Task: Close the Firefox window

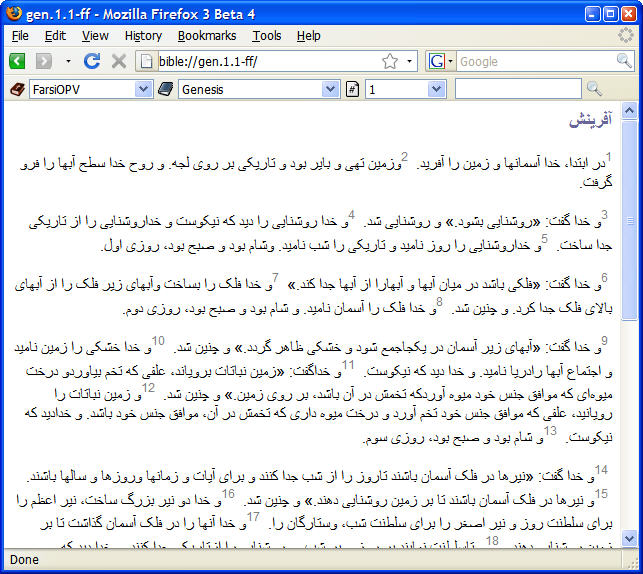Action: (x=629, y=14)
